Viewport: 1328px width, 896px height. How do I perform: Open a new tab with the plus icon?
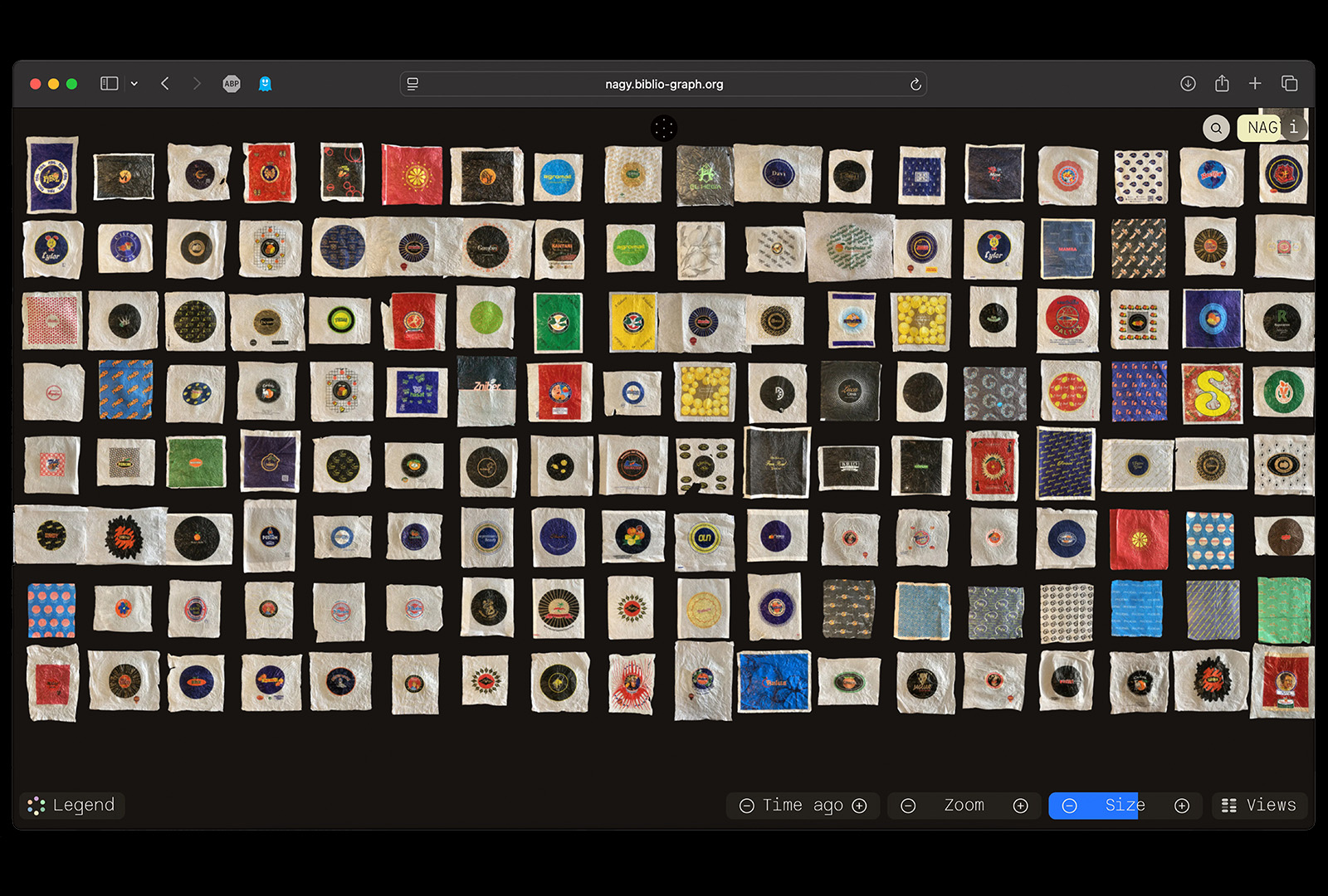pyautogui.click(x=1255, y=83)
